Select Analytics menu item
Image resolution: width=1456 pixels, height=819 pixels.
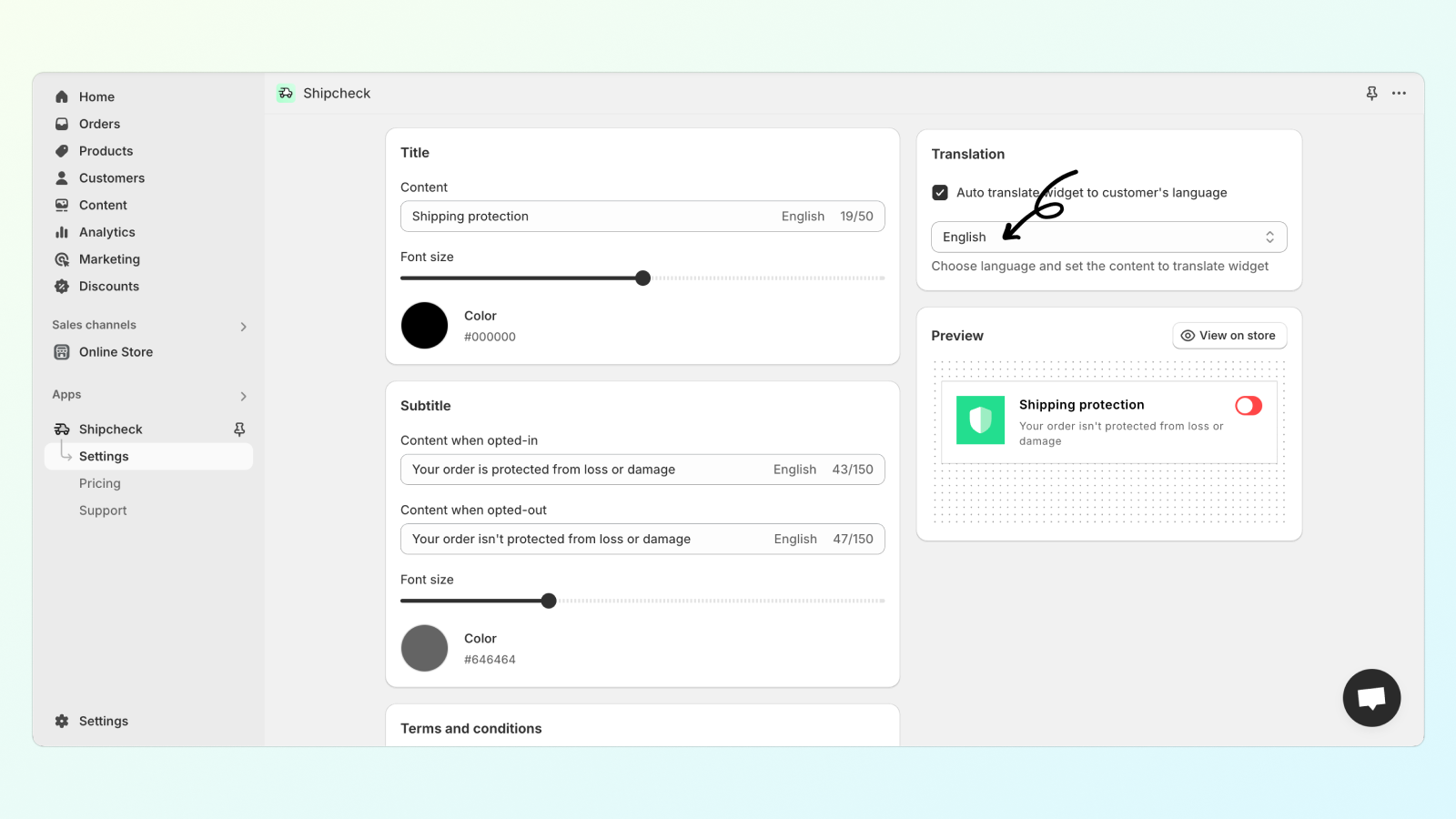click(106, 232)
